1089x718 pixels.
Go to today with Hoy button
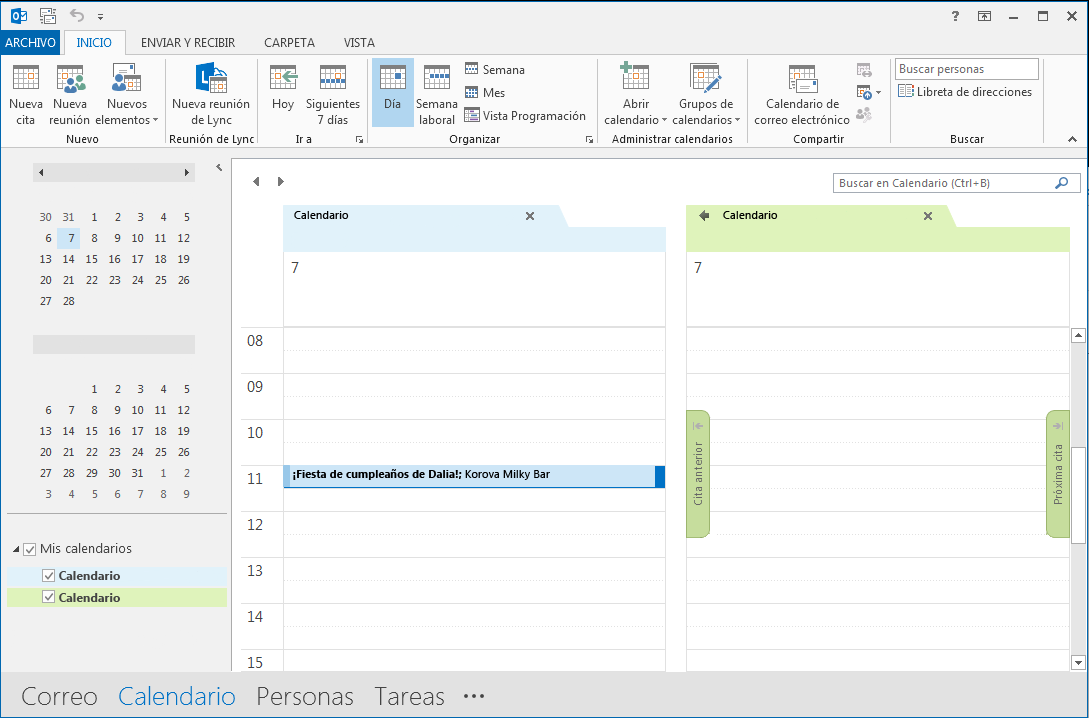[283, 94]
